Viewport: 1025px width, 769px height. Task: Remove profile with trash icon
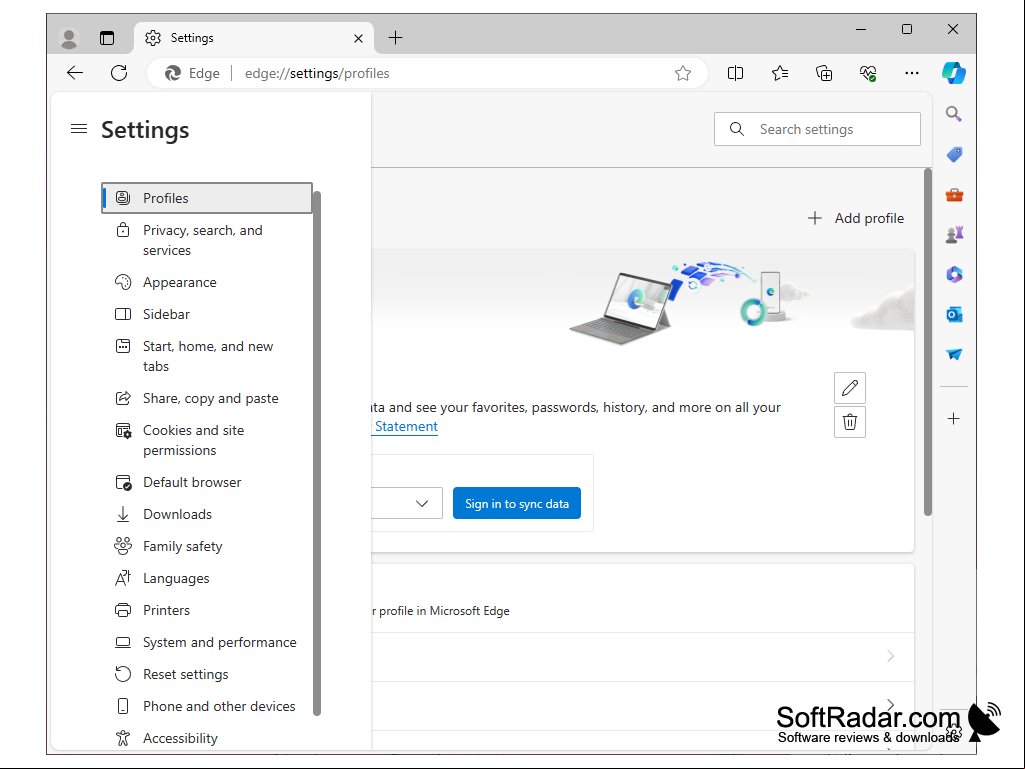tap(850, 422)
